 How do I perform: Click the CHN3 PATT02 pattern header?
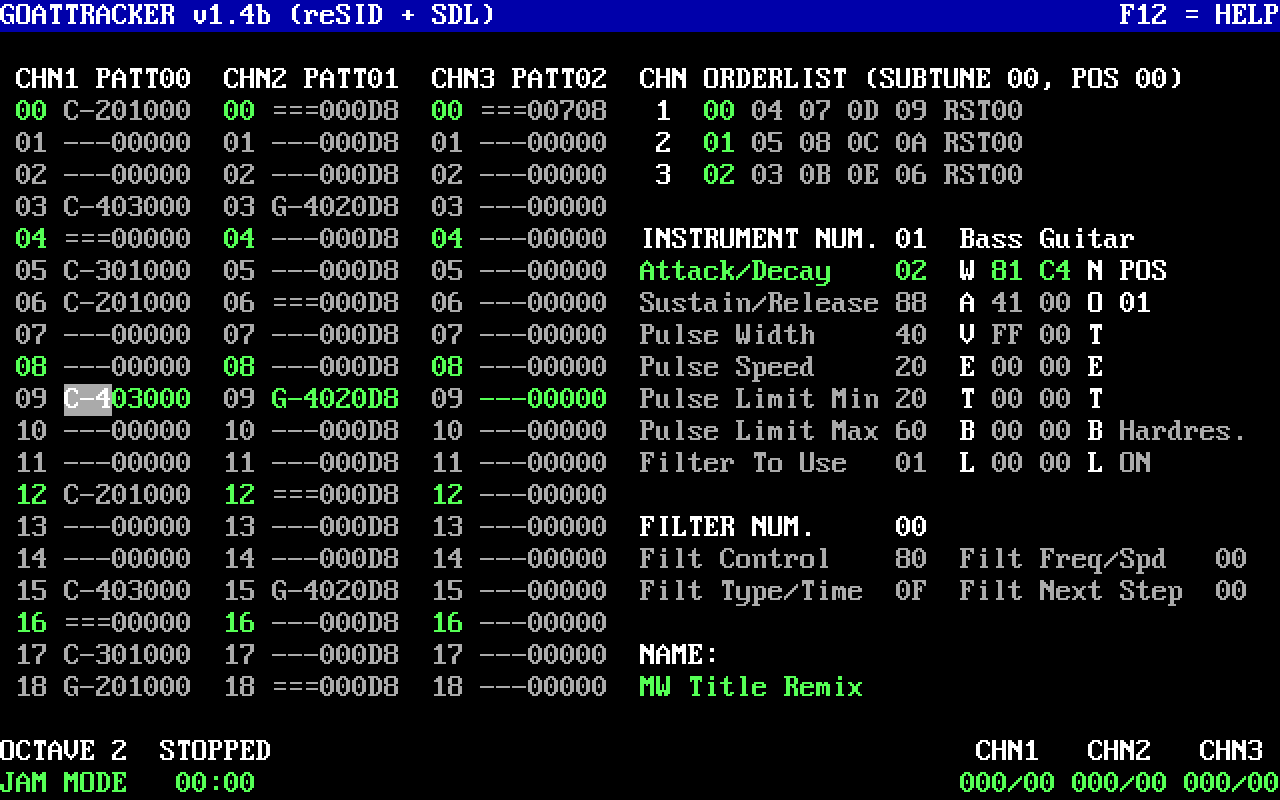(519, 79)
